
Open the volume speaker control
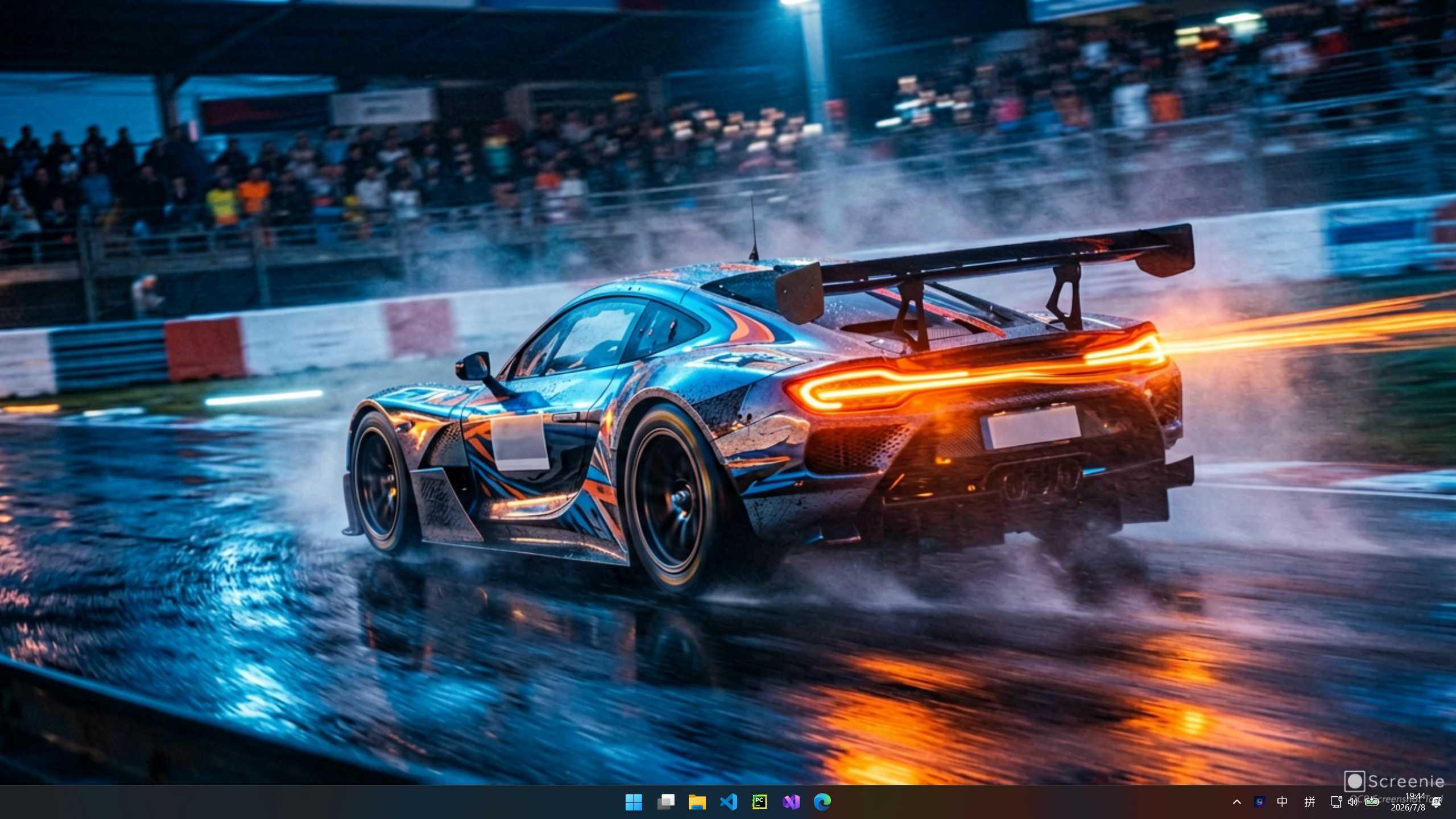tap(1352, 802)
